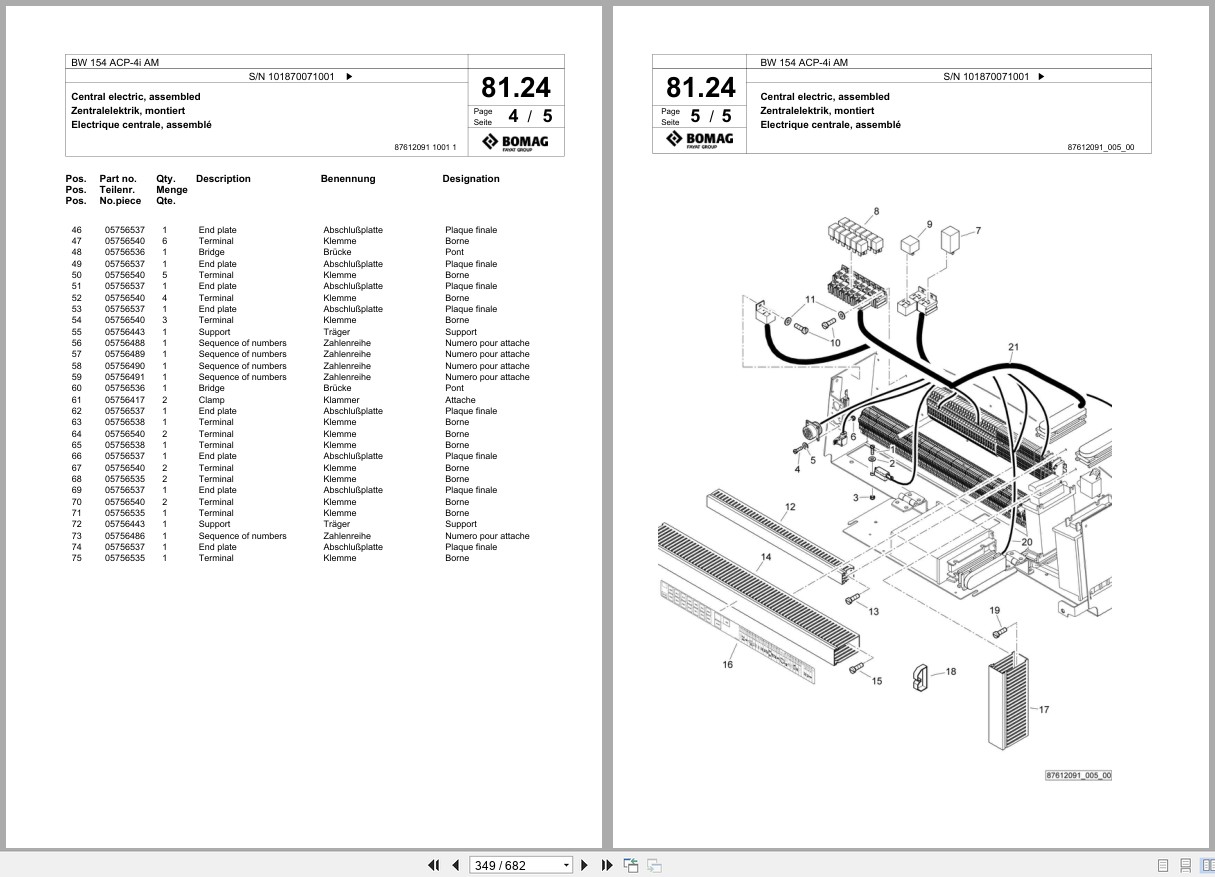Go to the next page
Screen dimensions: 1215x877
click(585, 865)
